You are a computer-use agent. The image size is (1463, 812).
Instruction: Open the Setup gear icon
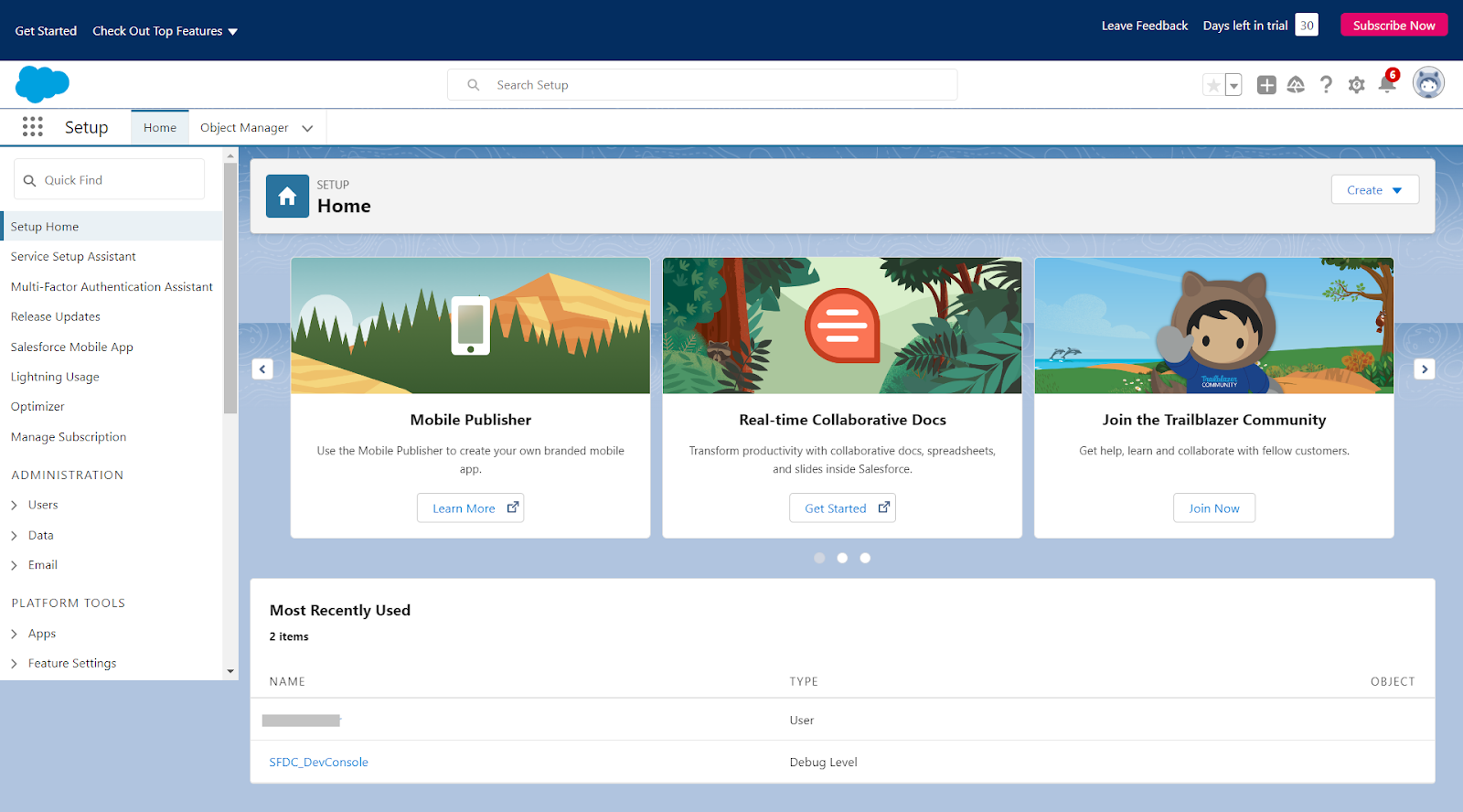pos(1356,85)
